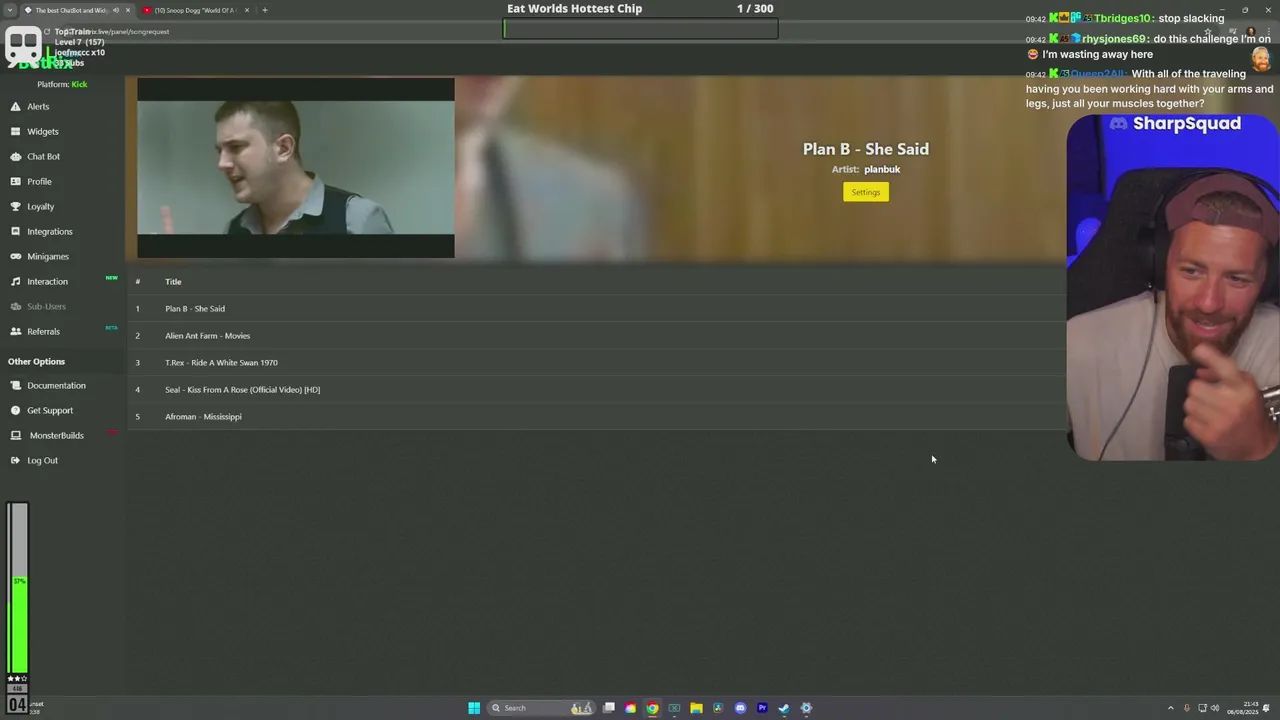Click the Kick platform label
Viewport: 1280px width, 720px height.
click(79, 84)
